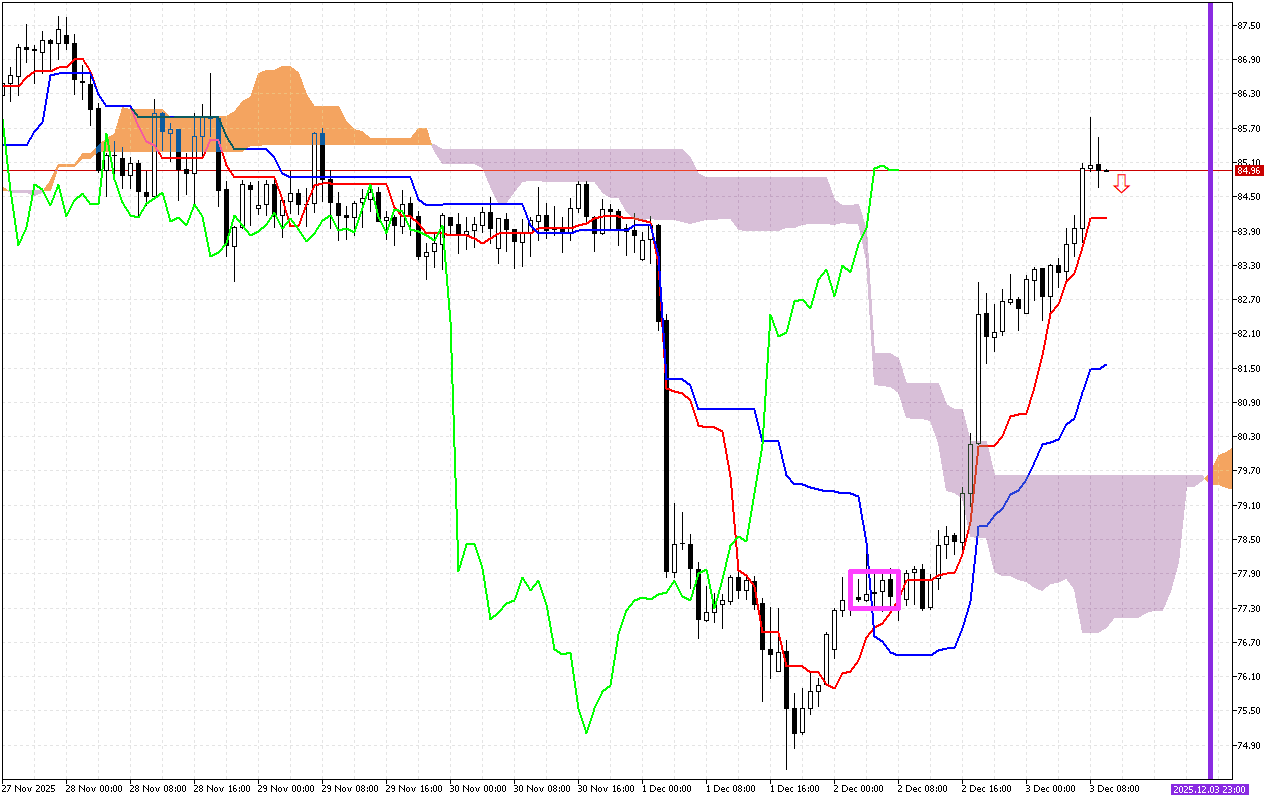The height and width of the screenshot is (800, 1280).
Task: Click the 80.30 price scale label
Action: (x=1247, y=437)
